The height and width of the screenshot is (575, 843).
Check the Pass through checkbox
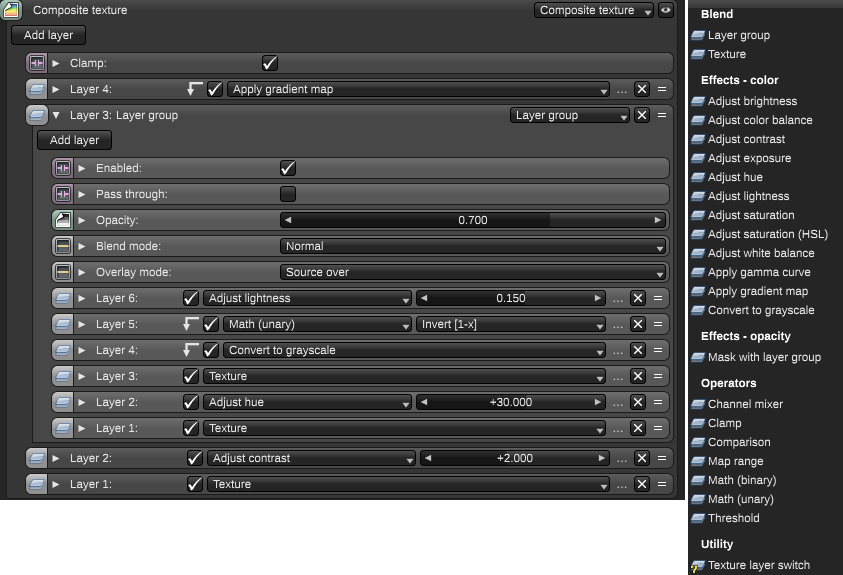pos(288,193)
